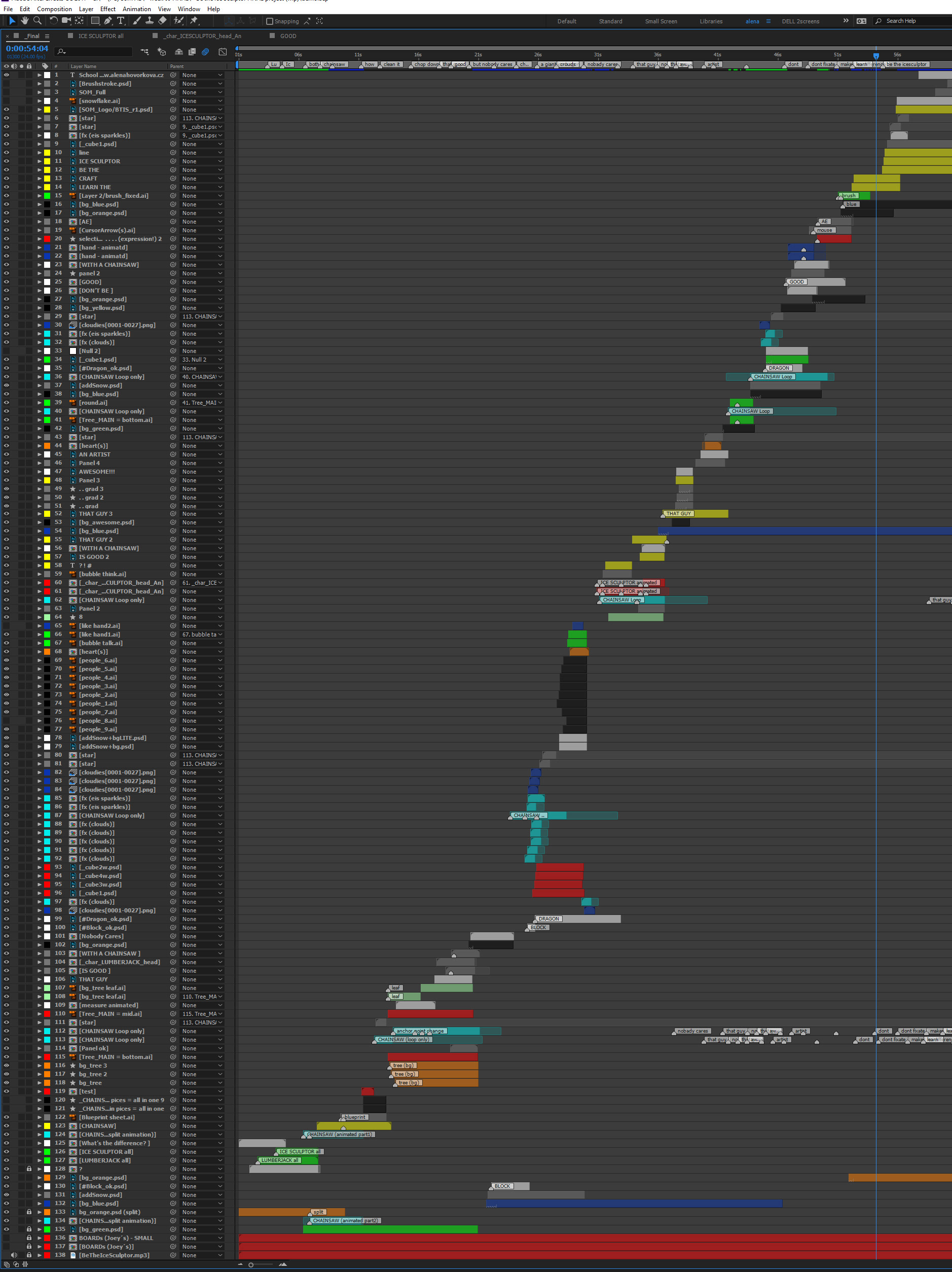Open parent dropdown for layer 66 like hand1.ai

202,635
